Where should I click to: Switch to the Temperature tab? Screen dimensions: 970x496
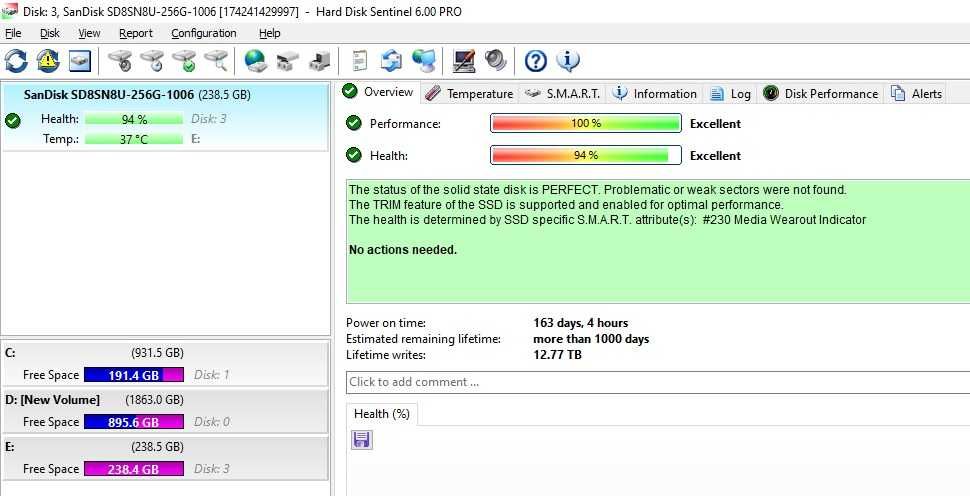470,94
